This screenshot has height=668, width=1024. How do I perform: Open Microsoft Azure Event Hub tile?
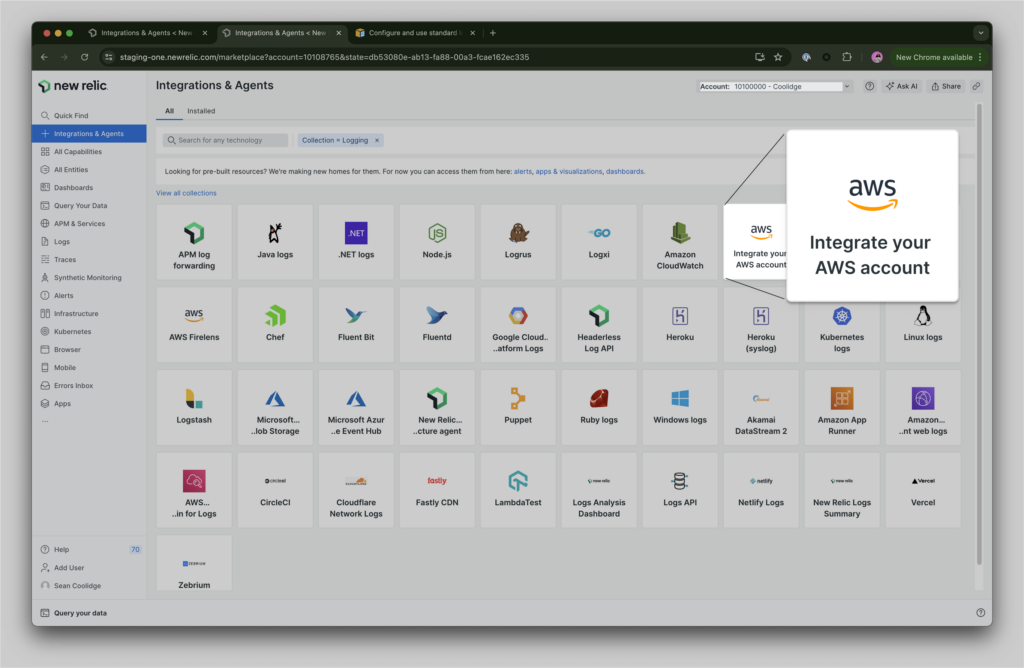(356, 407)
